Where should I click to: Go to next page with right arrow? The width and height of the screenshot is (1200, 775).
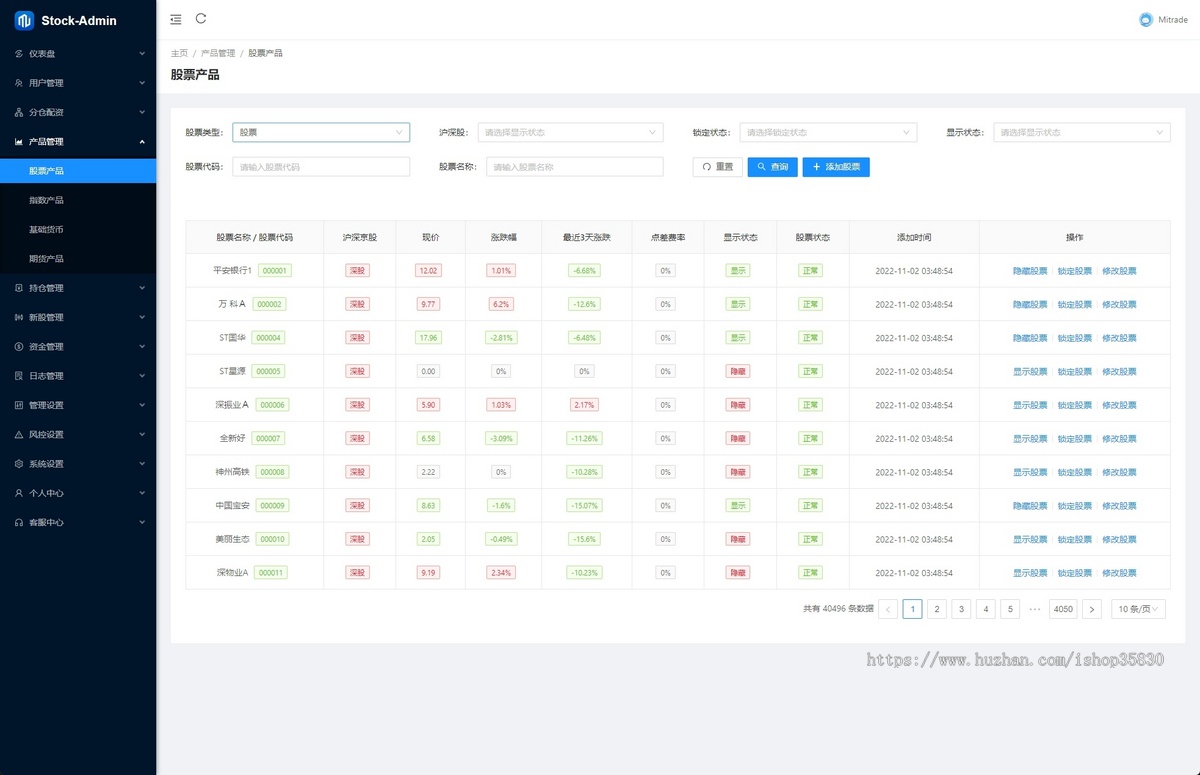coord(1092,609)
